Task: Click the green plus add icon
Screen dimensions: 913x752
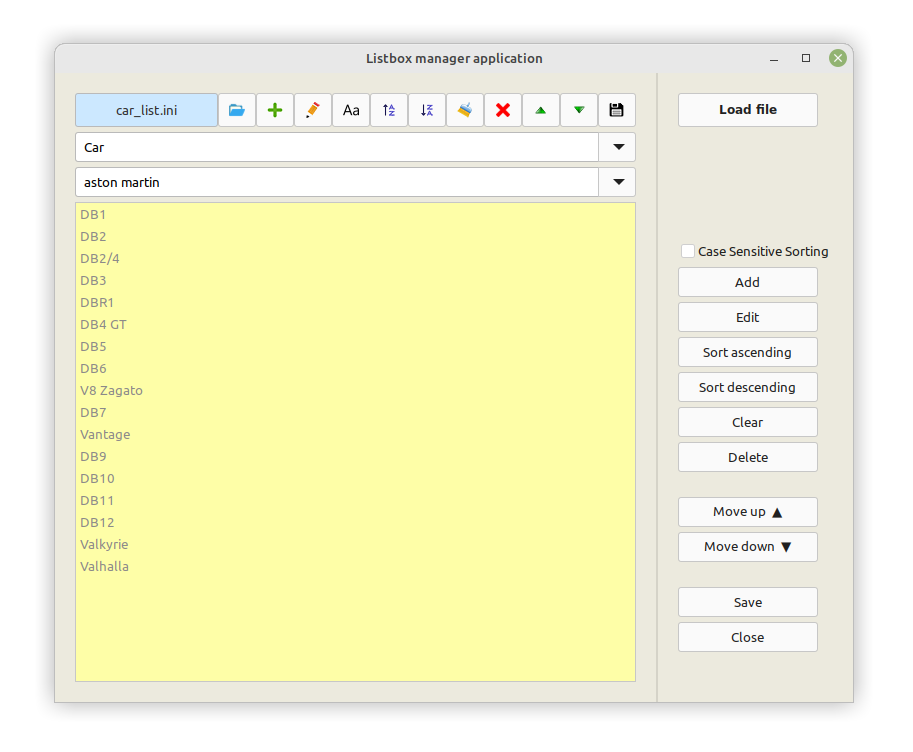Action: [x=275, y=110]
